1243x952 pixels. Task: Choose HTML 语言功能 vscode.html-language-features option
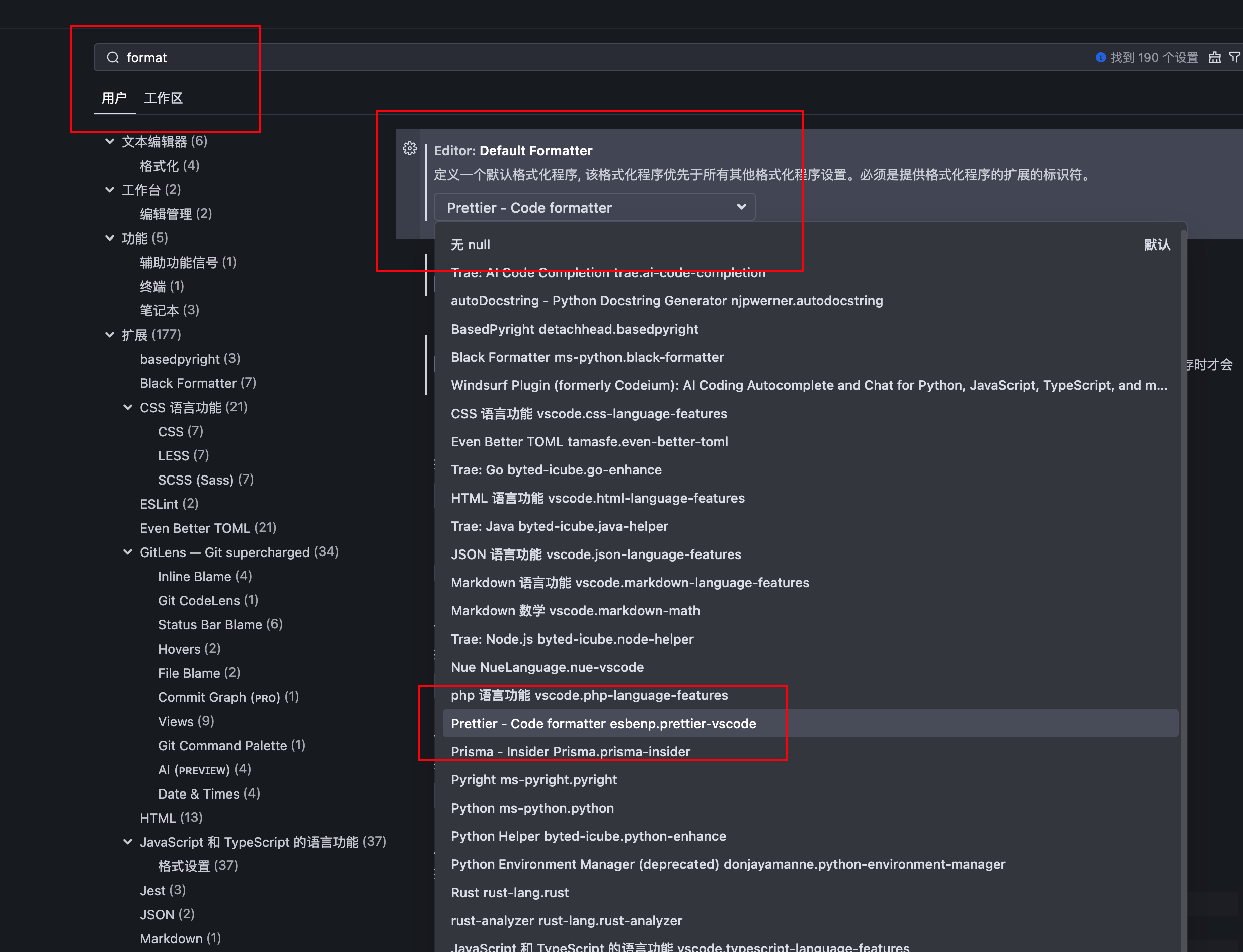coord(811,498)
